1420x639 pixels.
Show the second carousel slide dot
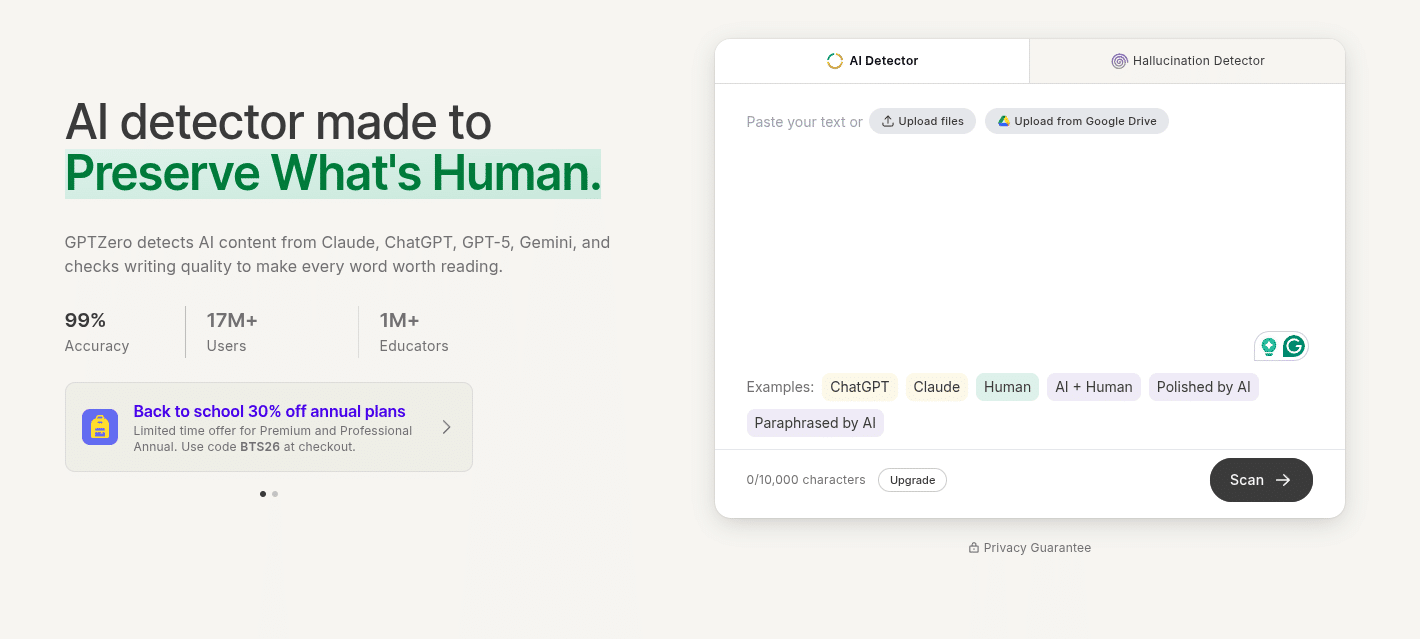(x=275, y=494)
